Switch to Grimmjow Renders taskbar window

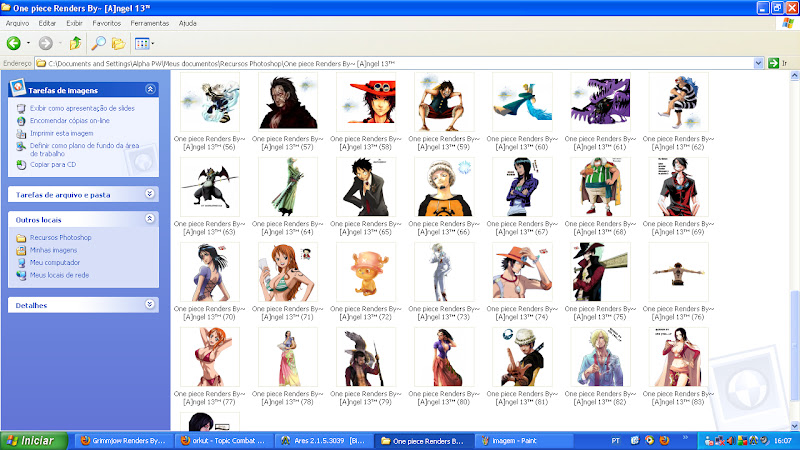(x=123, y=441)
